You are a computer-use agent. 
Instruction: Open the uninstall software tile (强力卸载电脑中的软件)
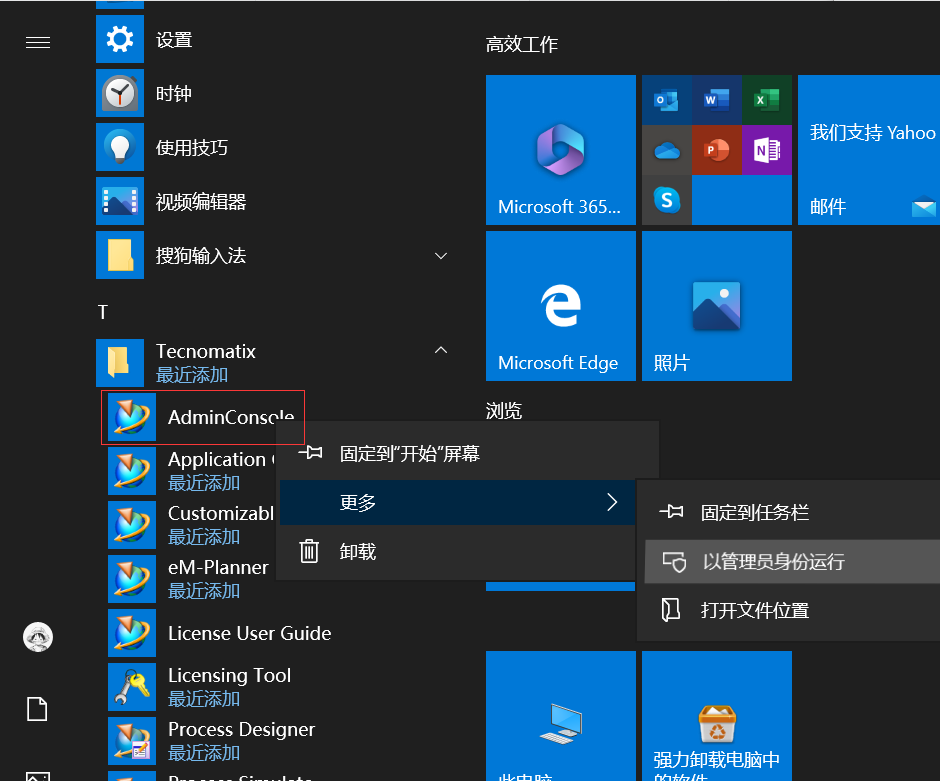[716, 716]
